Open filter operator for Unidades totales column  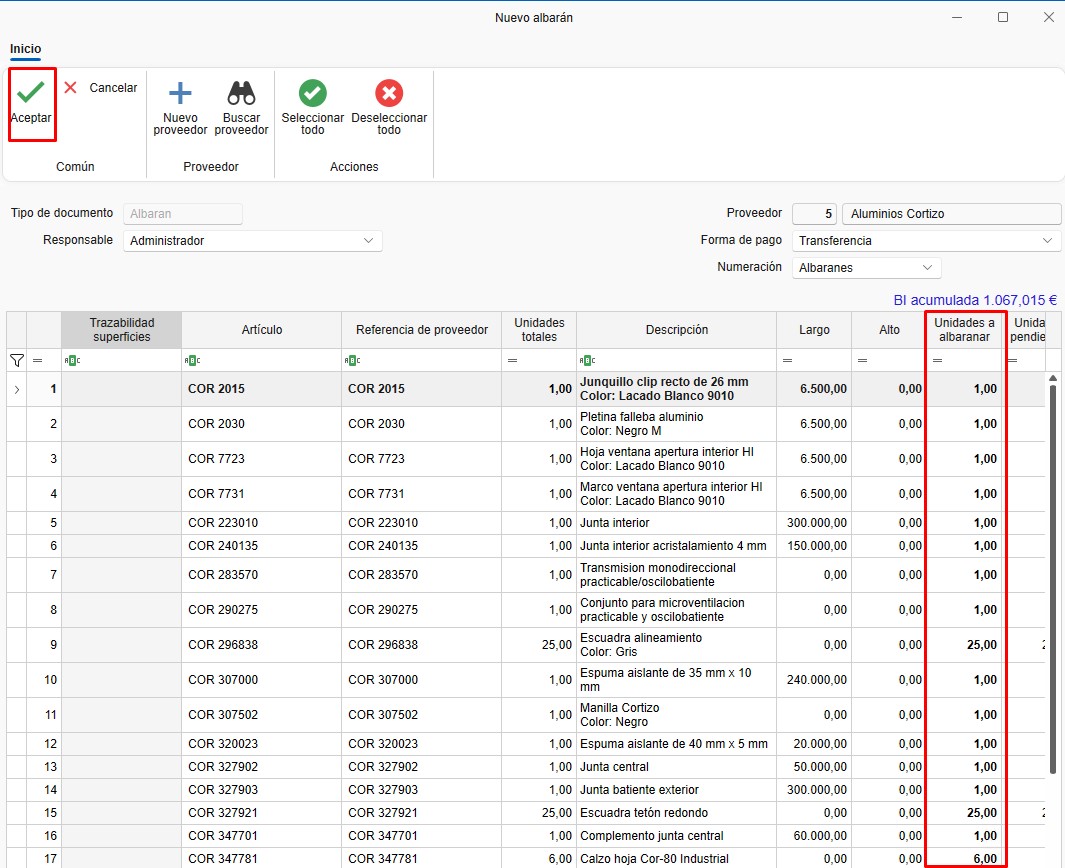(x=513, y=361)
